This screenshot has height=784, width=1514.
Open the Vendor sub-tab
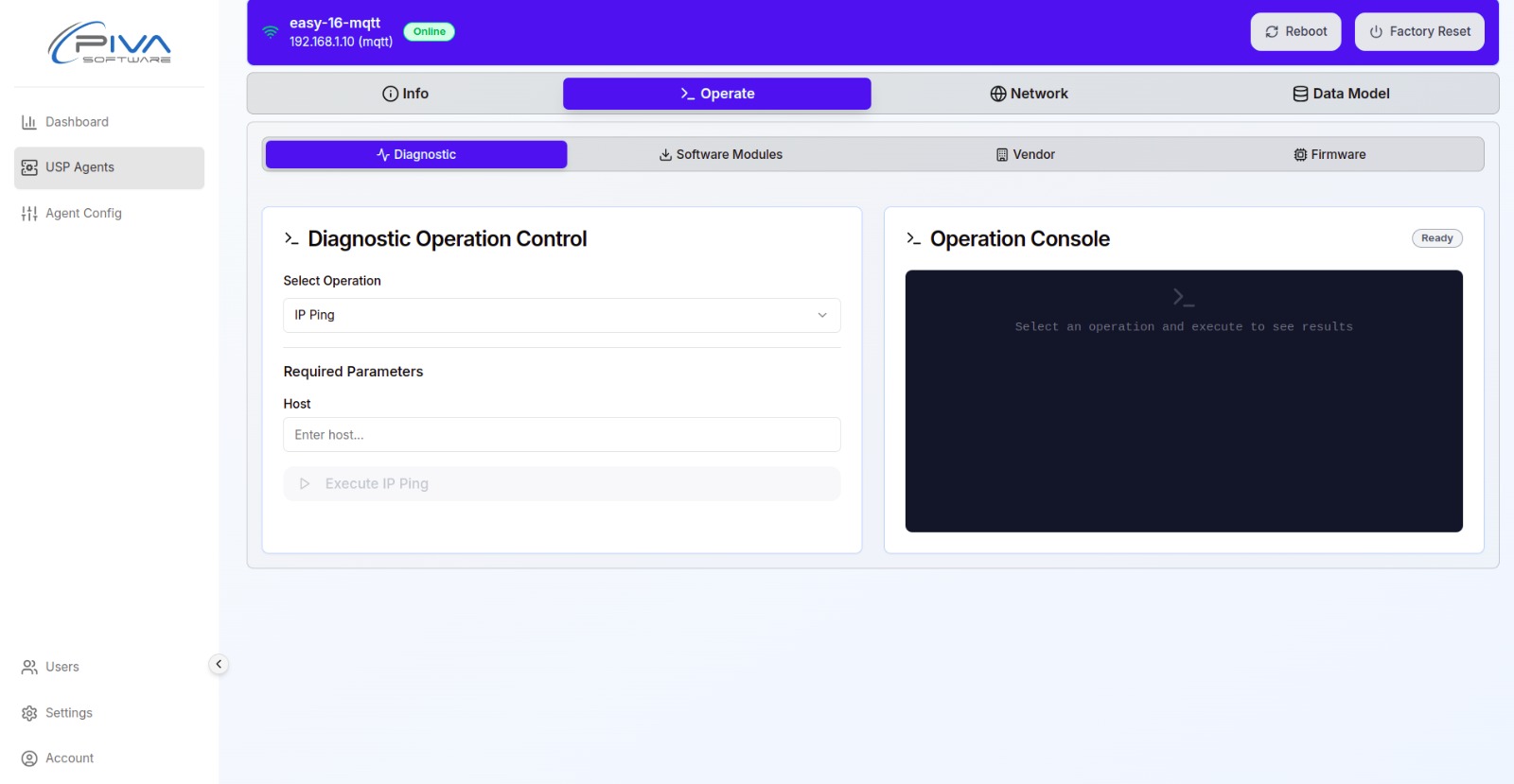tap(1025, 155)
